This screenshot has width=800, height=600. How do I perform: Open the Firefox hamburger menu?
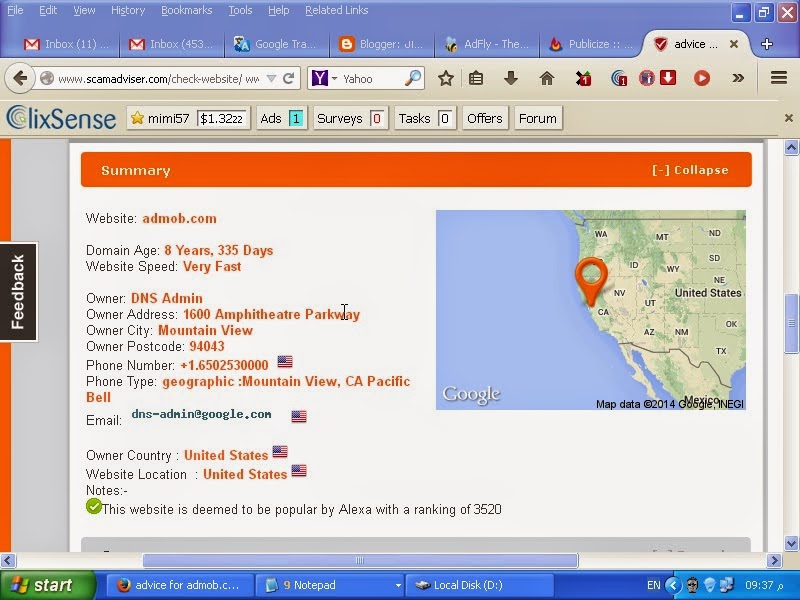(779, 78)
